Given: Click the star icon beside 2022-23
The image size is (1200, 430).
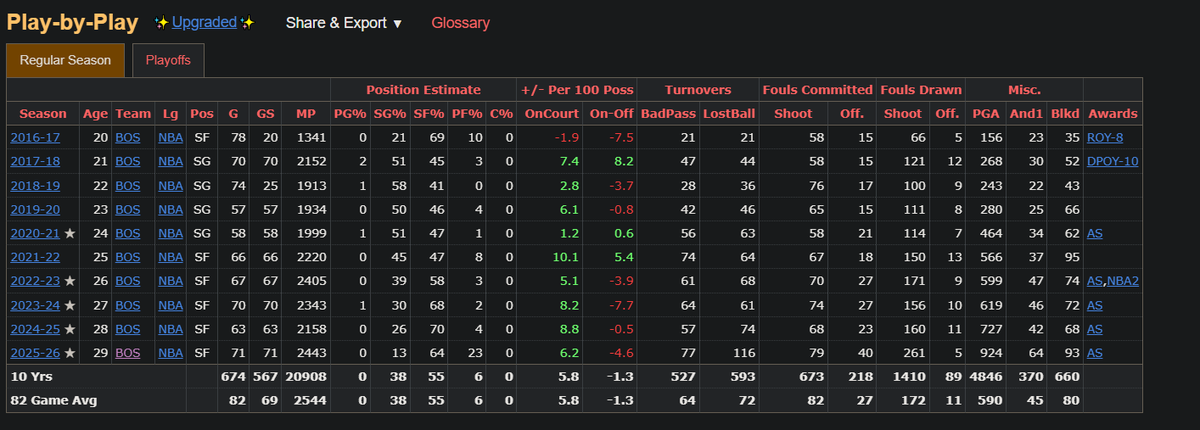Looking at the screenshot, I should point(69,282).
